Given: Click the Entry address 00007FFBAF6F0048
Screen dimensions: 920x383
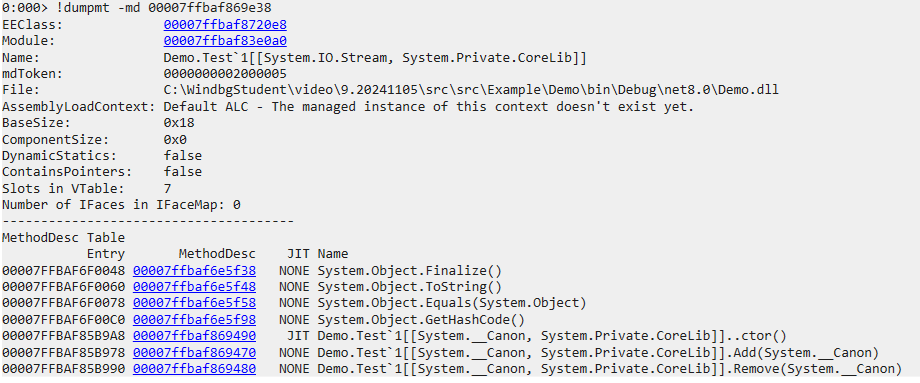Looking at the screenshot, I should pyautogui.click(x=63, y=271).
